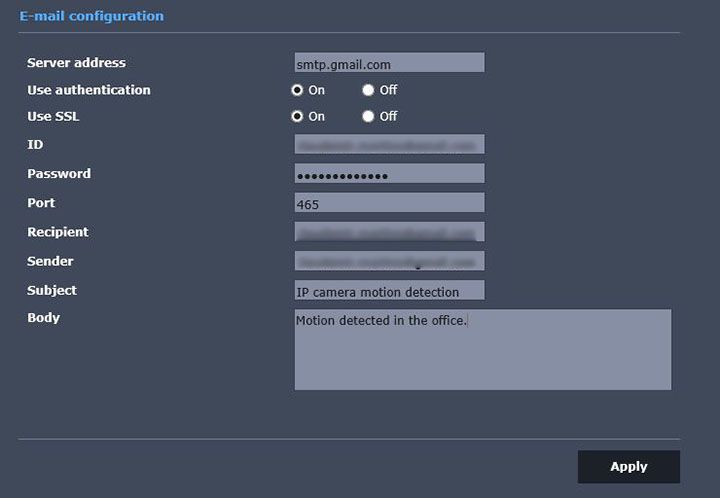Click the Recipient email field
Screen dimensions: 720x498
click(389, 232)
